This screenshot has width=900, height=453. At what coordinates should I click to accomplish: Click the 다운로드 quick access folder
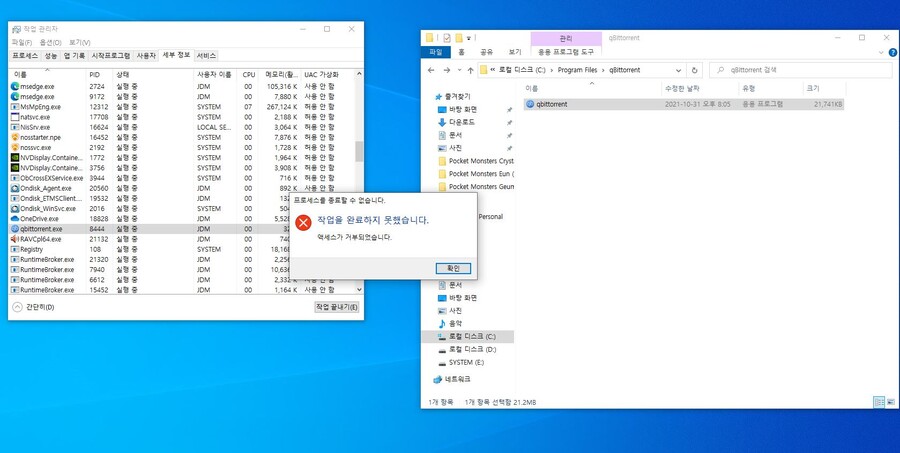coord(462,122)
